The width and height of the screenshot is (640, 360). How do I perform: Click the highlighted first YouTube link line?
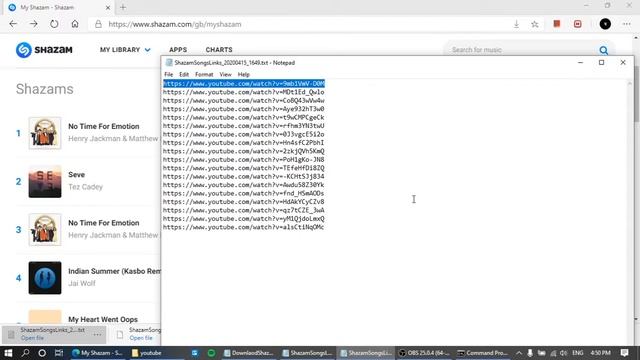coord(244,84)
